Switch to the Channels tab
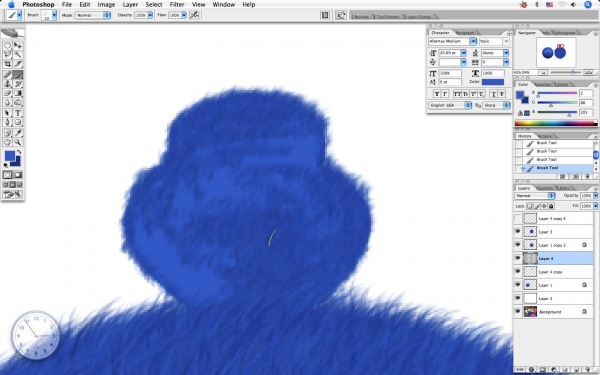 (x=545, y=188)
